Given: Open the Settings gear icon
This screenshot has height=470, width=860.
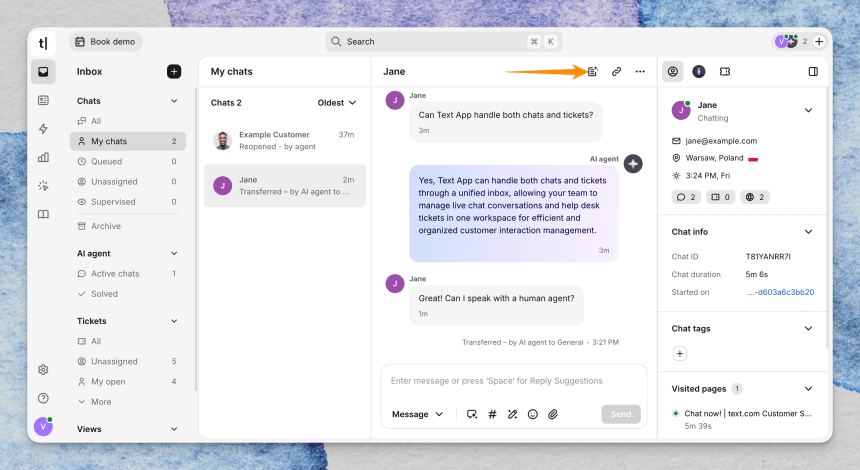Looking at the screenshot, I should pyautogui.click(x=43, y=370).
